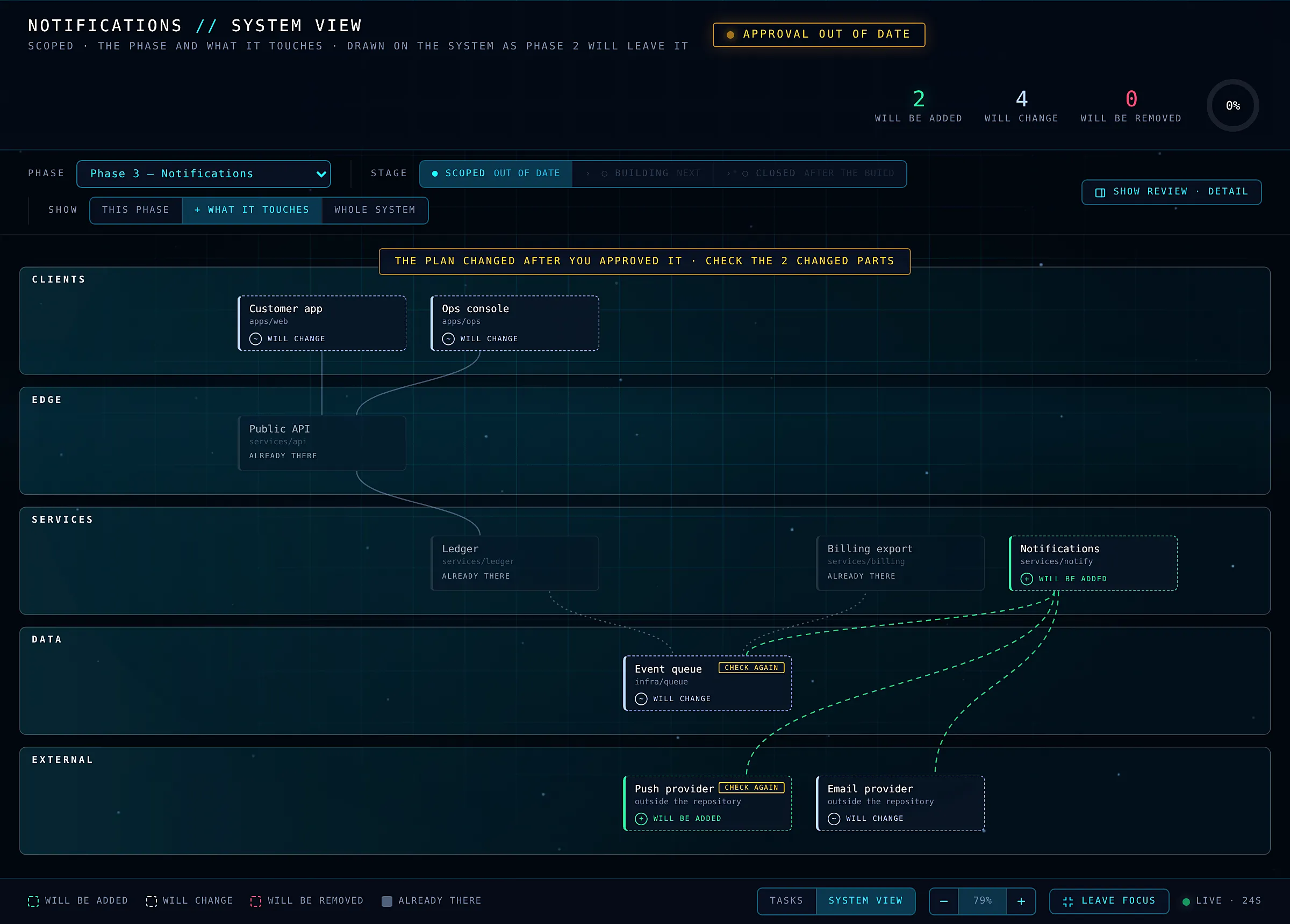Click Will Change icon on Customer app
1290x924 pixels.
(255, 339)
